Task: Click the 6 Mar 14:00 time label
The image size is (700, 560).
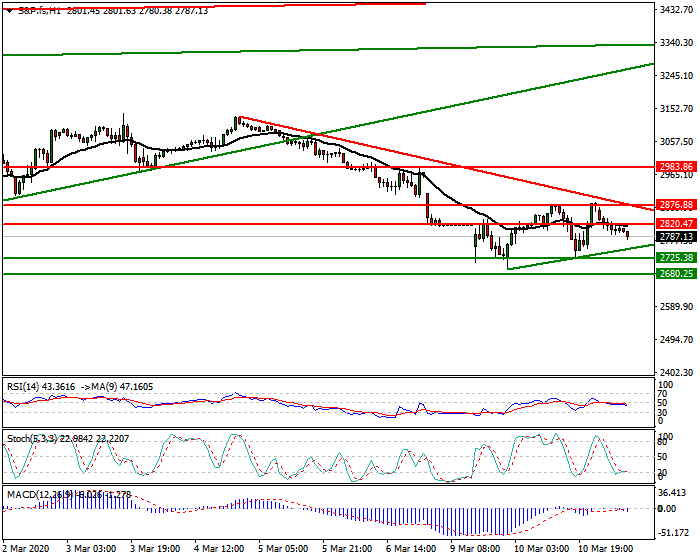Action: tap(411, 548)
